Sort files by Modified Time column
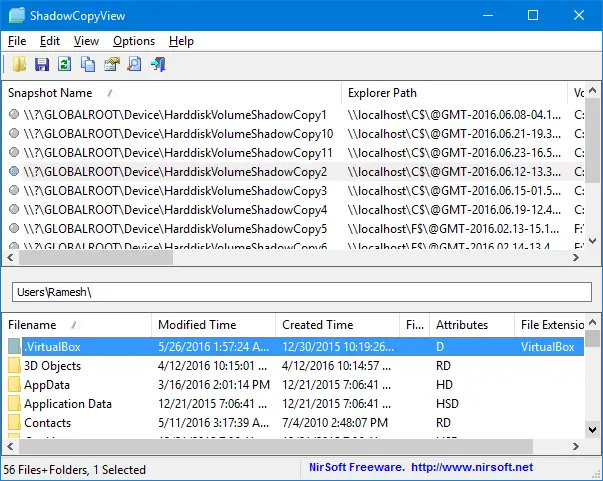Screen dimensions: 603x481 coord(213,325)
